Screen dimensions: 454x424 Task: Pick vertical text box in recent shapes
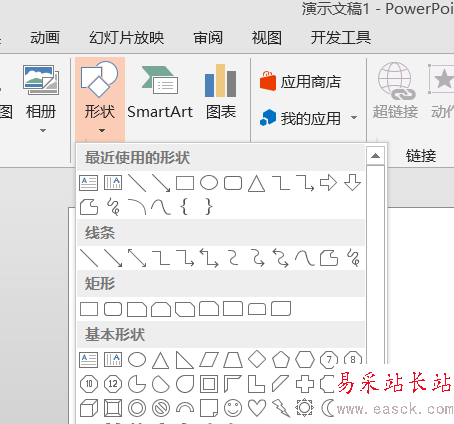point(113,183)
